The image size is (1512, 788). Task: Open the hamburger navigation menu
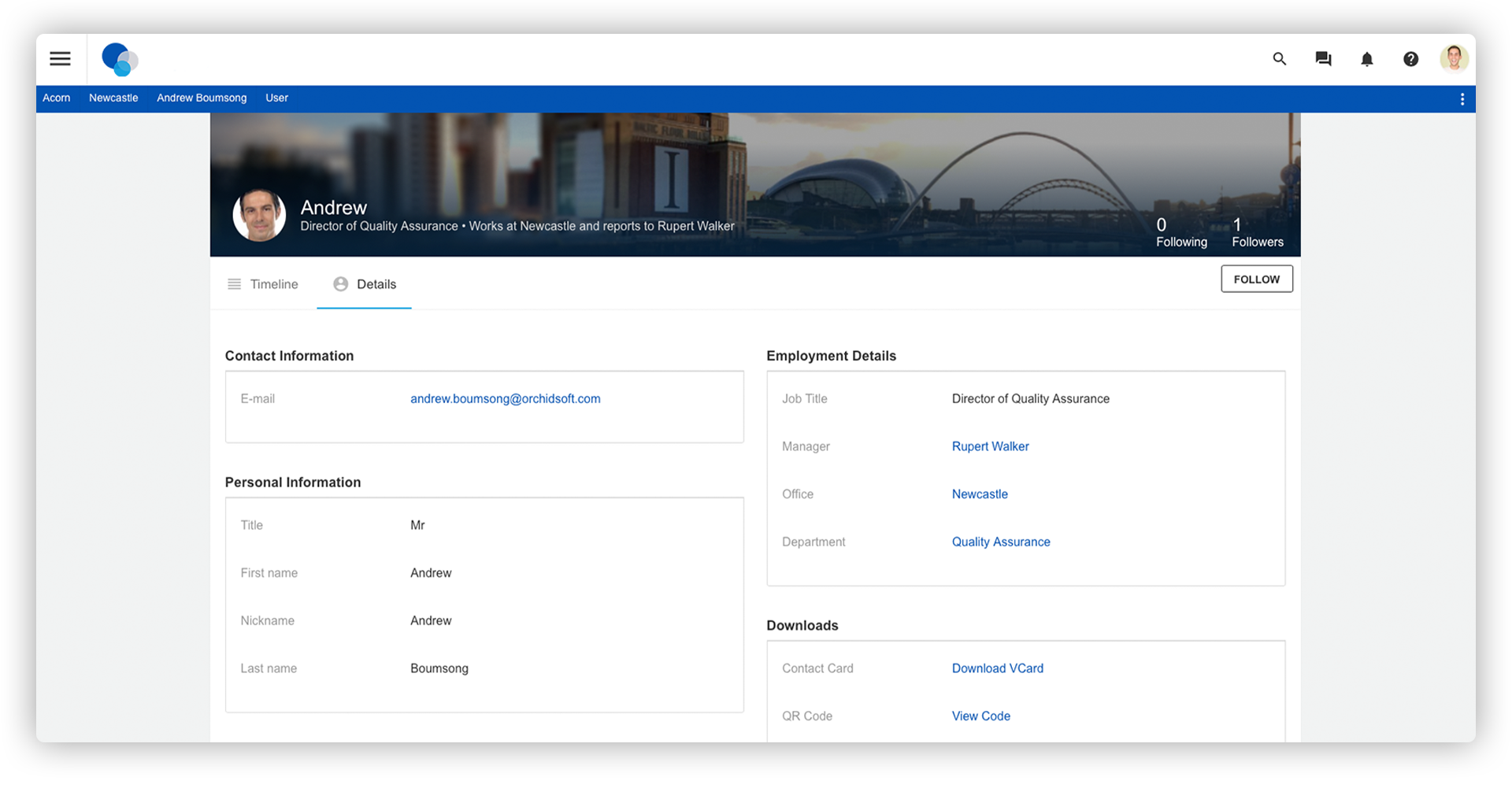(60, 59)
